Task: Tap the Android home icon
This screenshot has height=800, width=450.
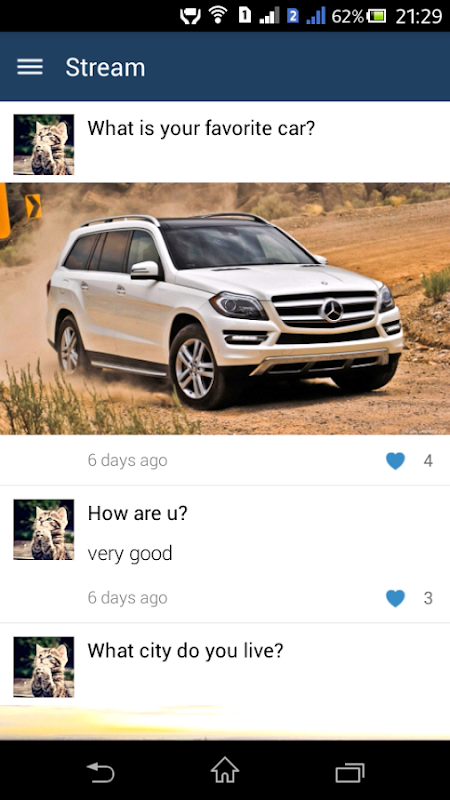Action: tap(225, 770)
